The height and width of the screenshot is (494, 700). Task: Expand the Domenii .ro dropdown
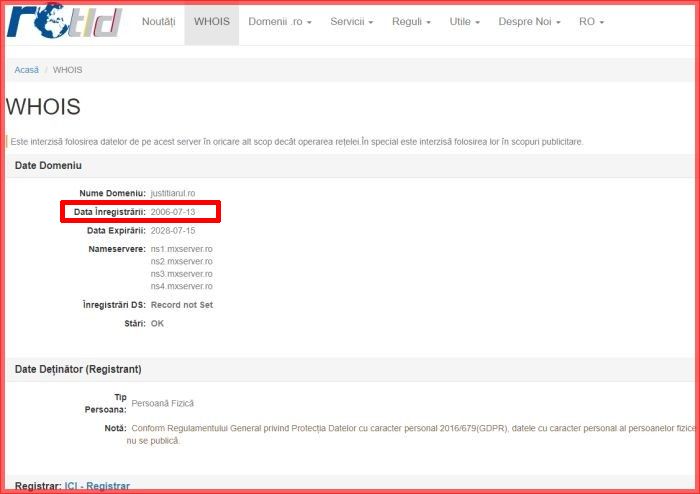(279, 21)
